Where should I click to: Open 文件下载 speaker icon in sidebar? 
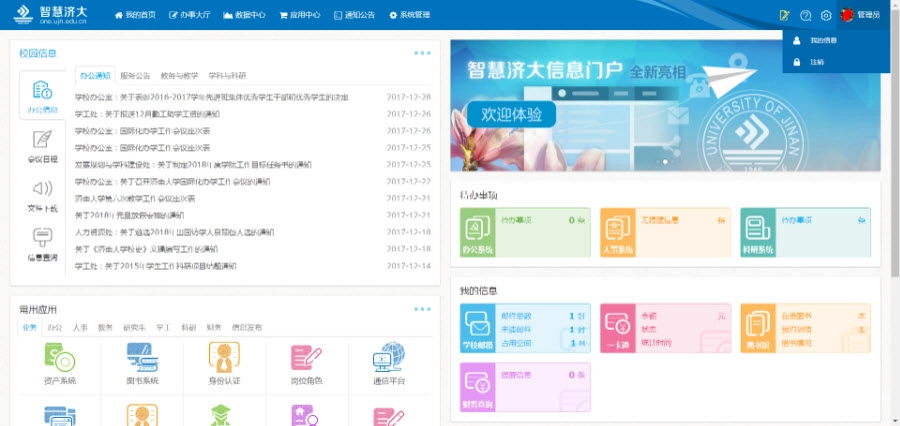click(42, 190)
